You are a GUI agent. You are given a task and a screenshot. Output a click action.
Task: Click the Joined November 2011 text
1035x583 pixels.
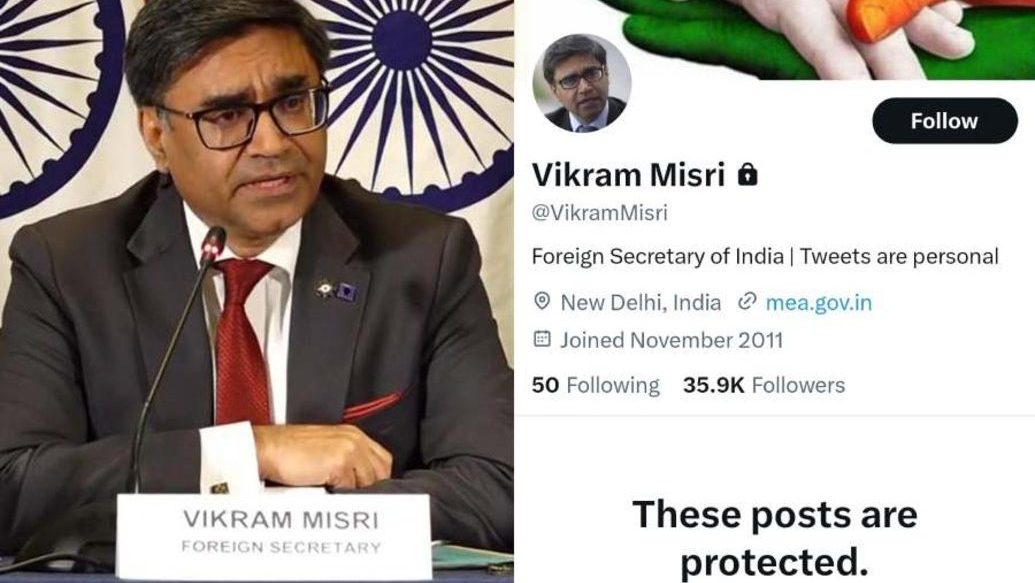pyautogui.click(x=671, y=340)
